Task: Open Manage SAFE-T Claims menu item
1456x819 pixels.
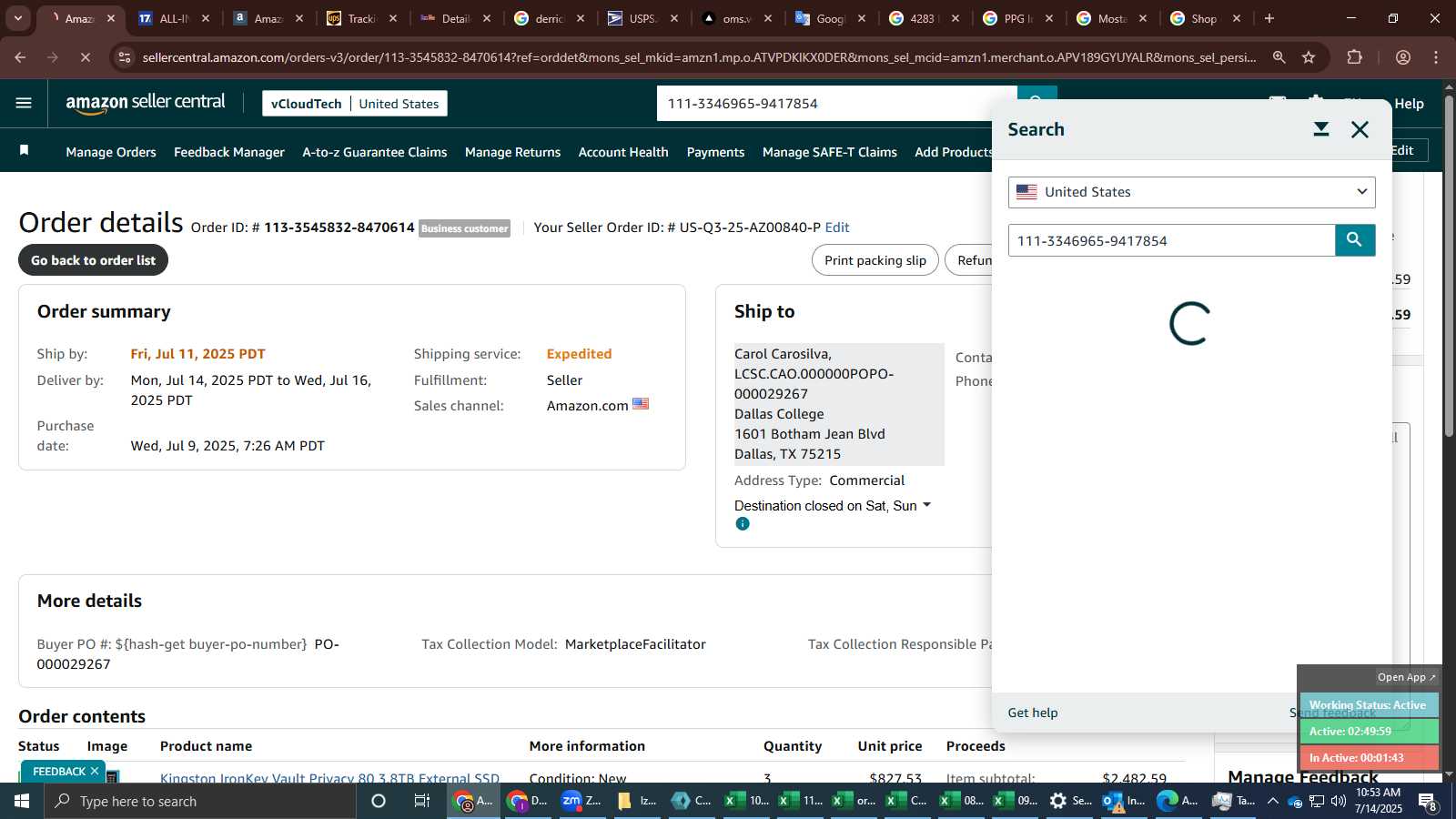Action: click(830, 152)
